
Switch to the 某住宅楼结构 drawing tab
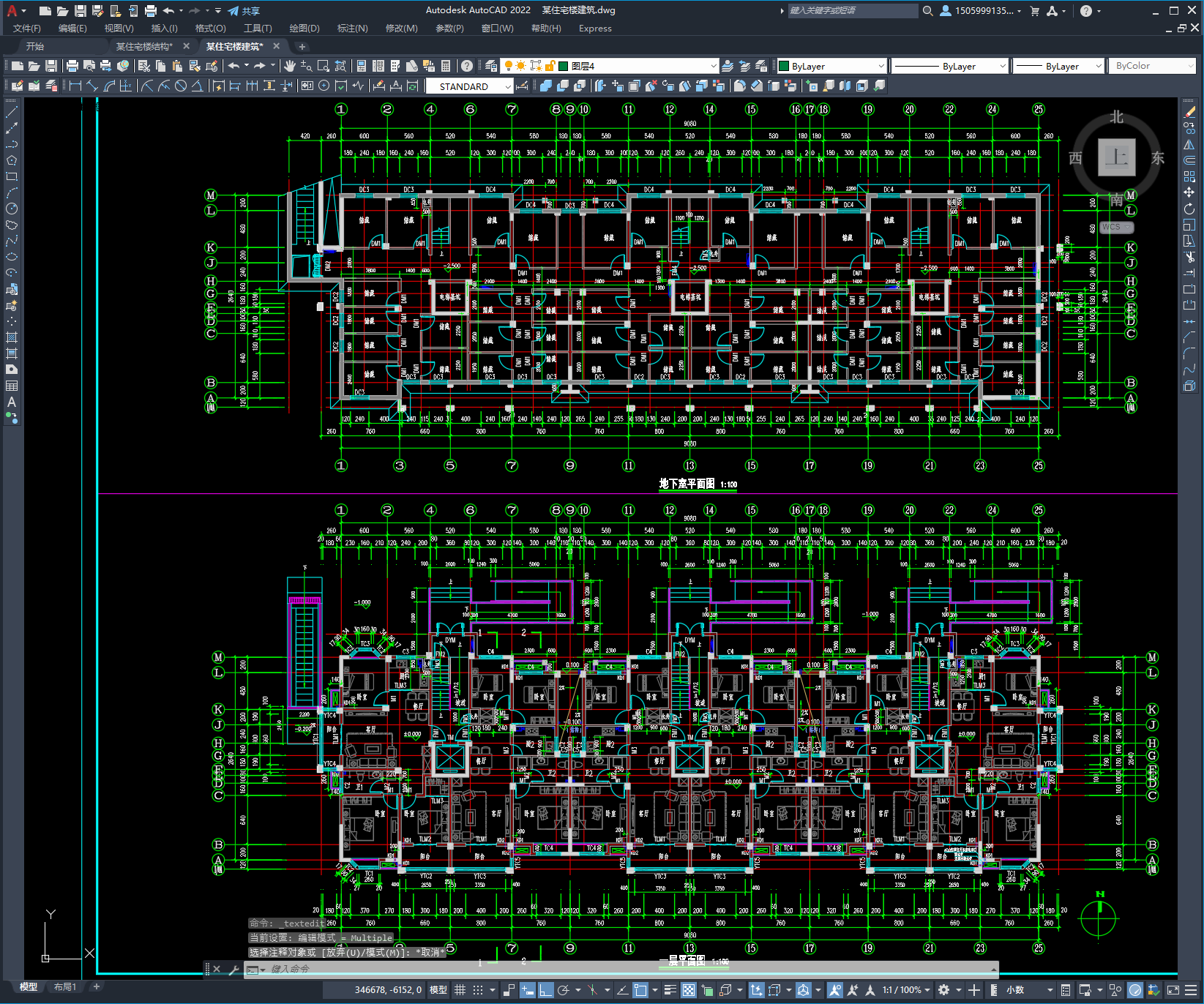click(144, 46)
